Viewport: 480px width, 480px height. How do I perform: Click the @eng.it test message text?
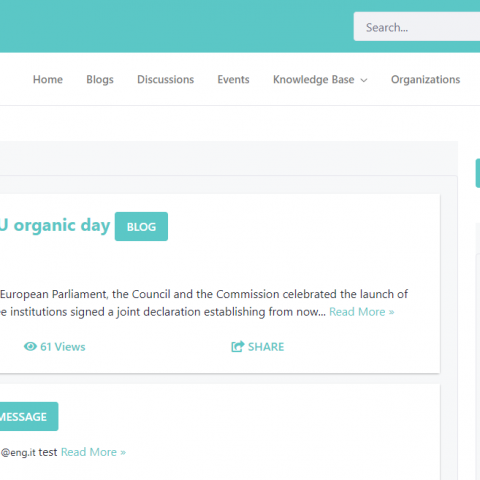pyautogui.click(x=29, y=452)
